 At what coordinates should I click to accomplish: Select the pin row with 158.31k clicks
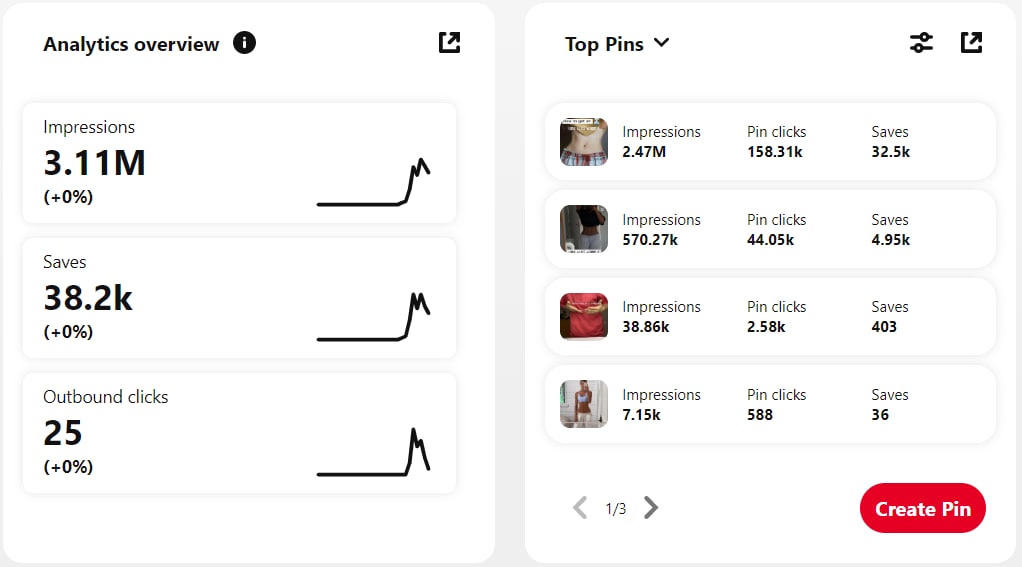[x=770, y=142]
